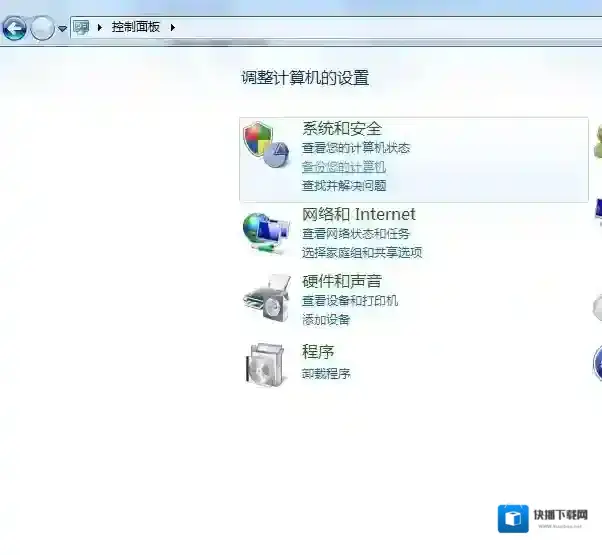Click the Forward navigation arrow button
Screen dimensions: 602x555
(42, 28)
